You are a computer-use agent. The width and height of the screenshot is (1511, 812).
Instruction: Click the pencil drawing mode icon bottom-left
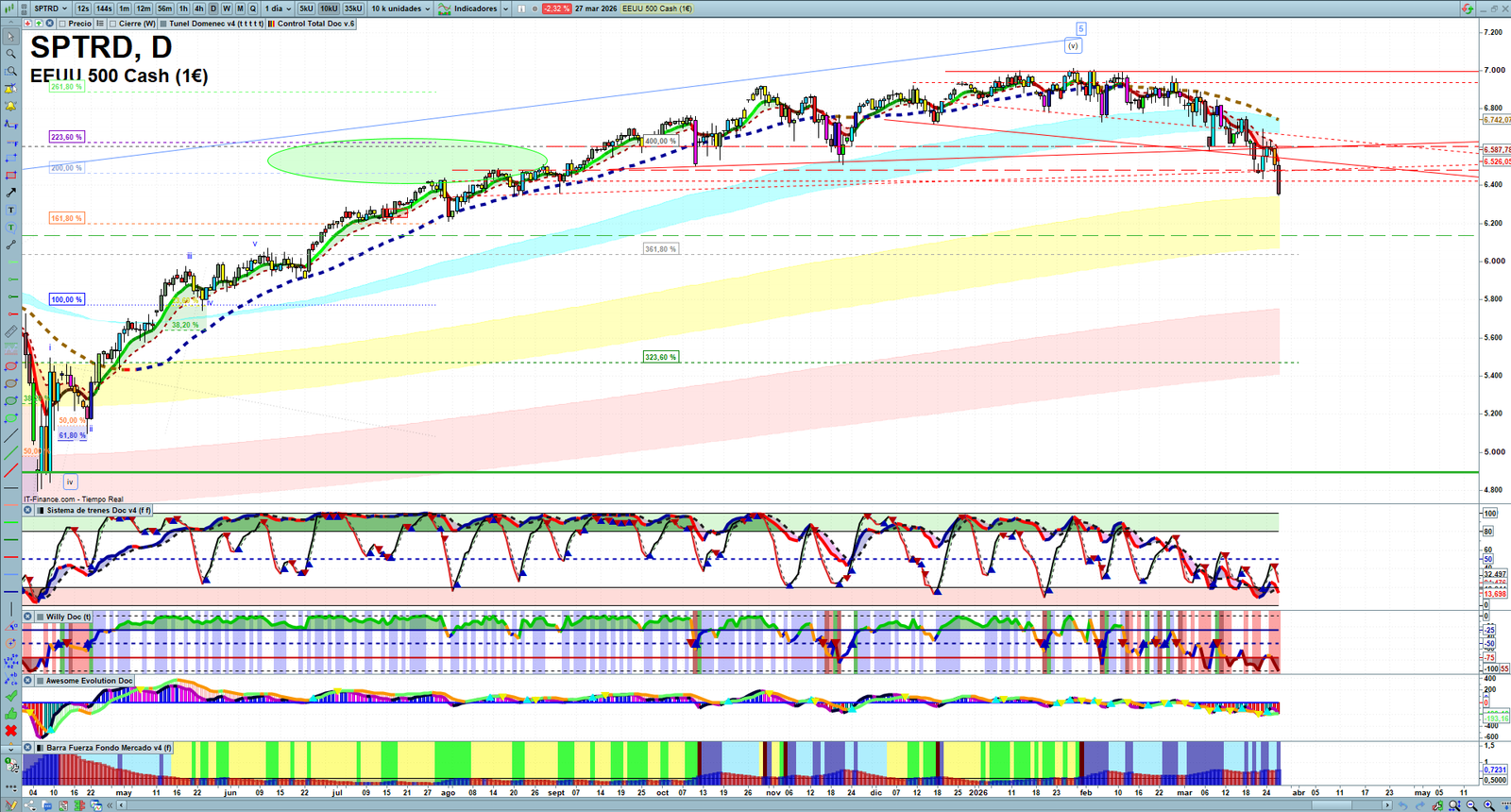[10, 805]
